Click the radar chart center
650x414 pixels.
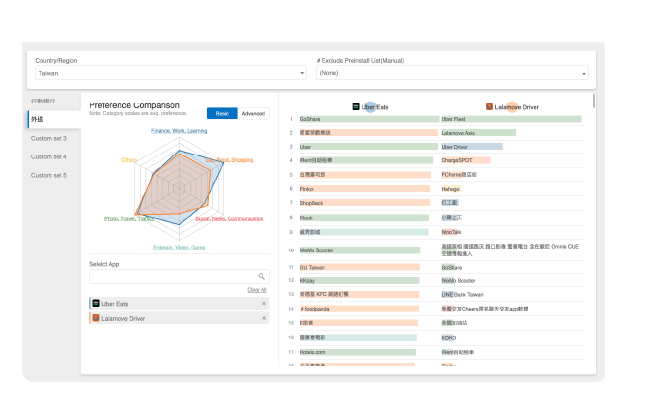point(179,189)
